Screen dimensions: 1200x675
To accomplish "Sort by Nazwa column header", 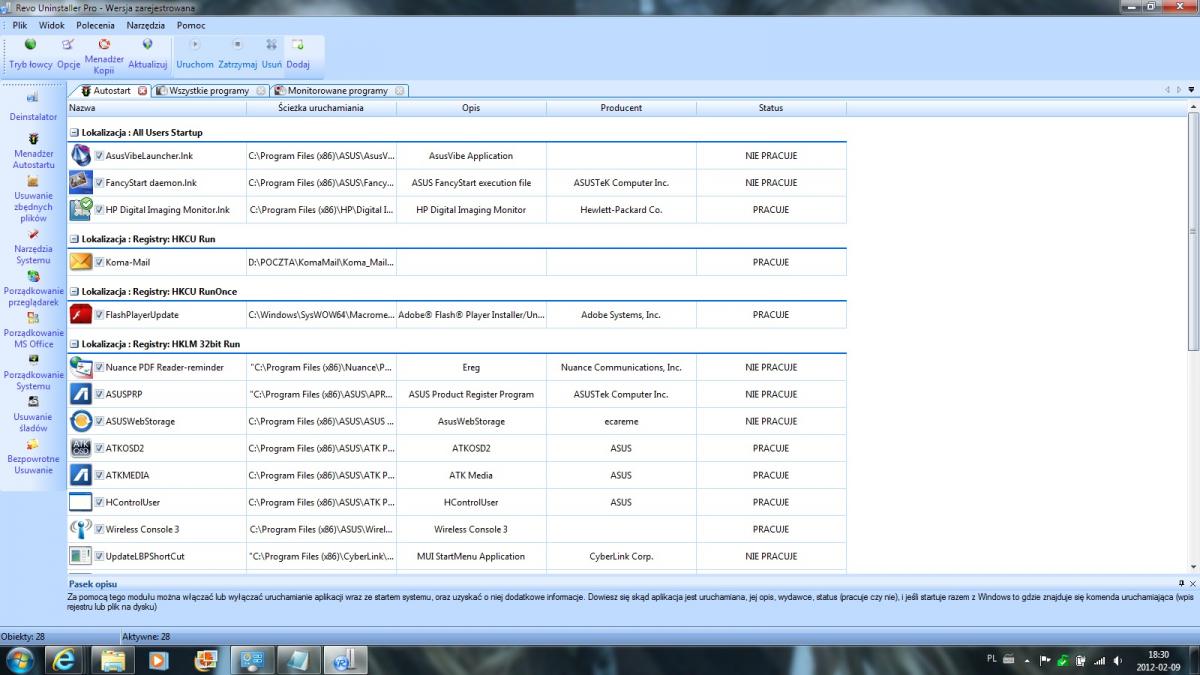I will [x=156, y=107].
